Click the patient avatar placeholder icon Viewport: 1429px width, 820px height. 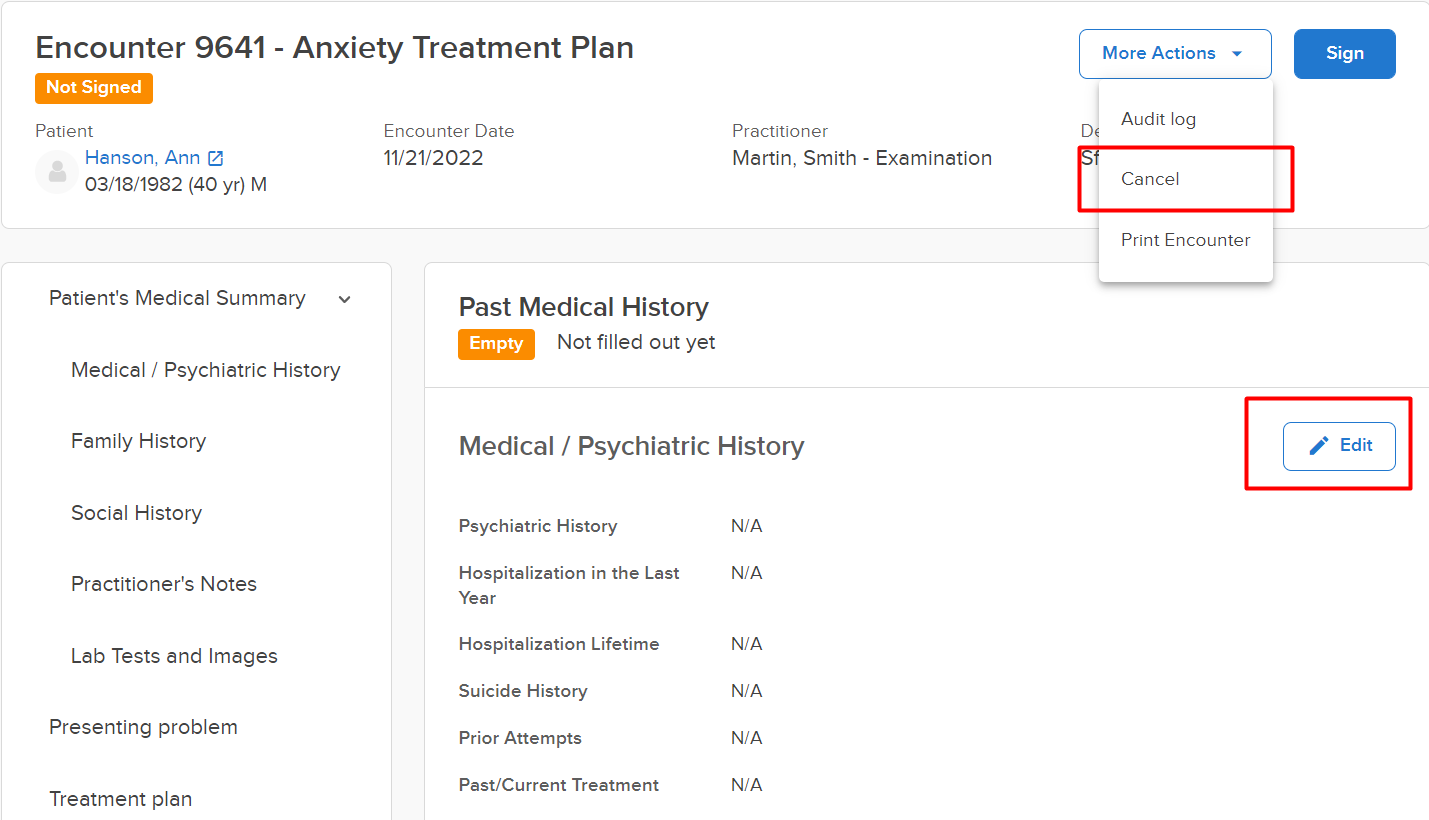[57, 172]
